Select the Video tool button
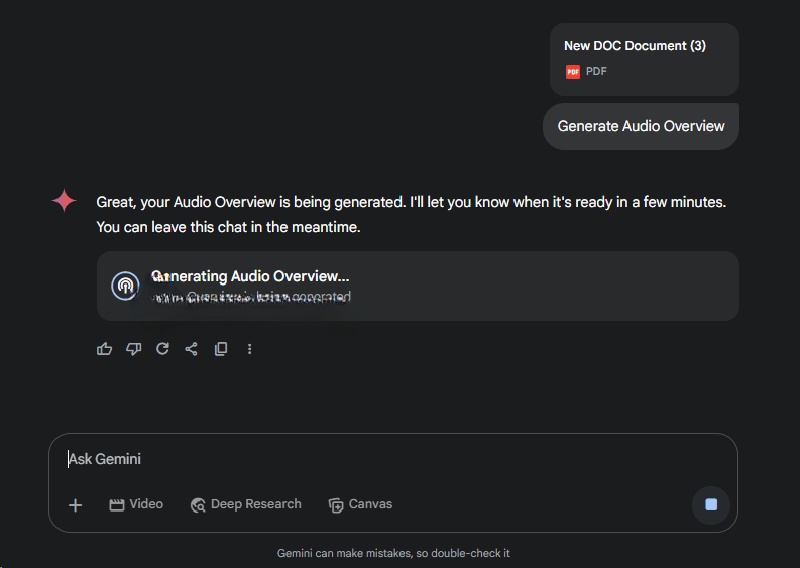 point(136,504)
